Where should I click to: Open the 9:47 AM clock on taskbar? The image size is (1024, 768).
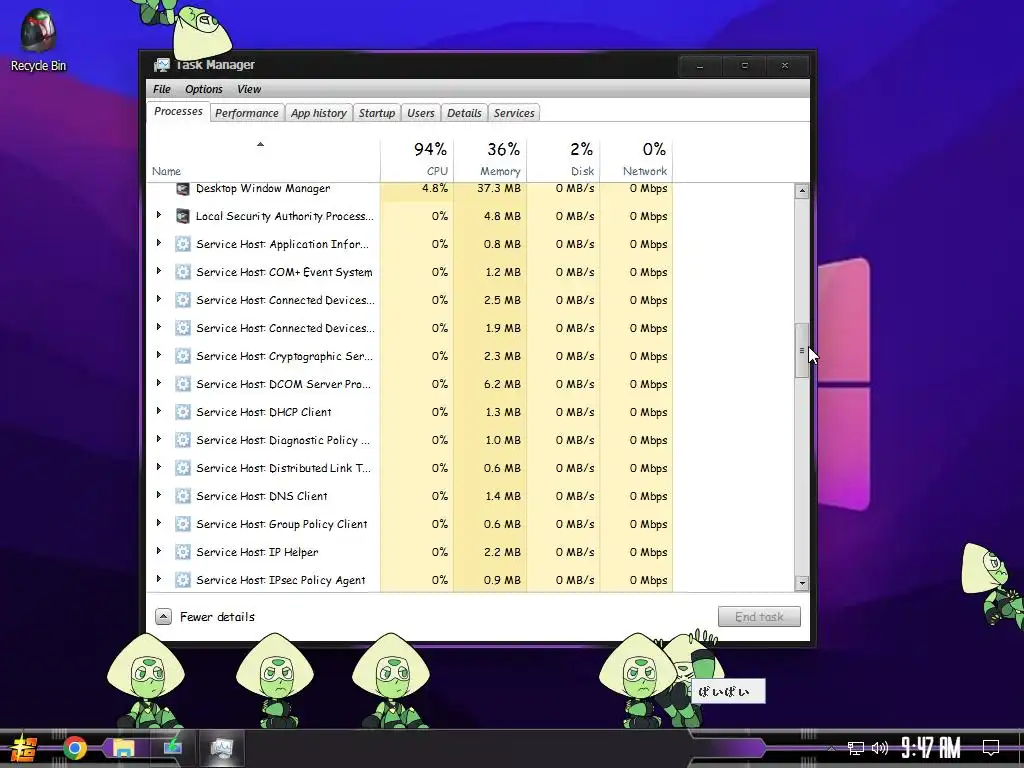pyautogui.click(x=931, y=748)
